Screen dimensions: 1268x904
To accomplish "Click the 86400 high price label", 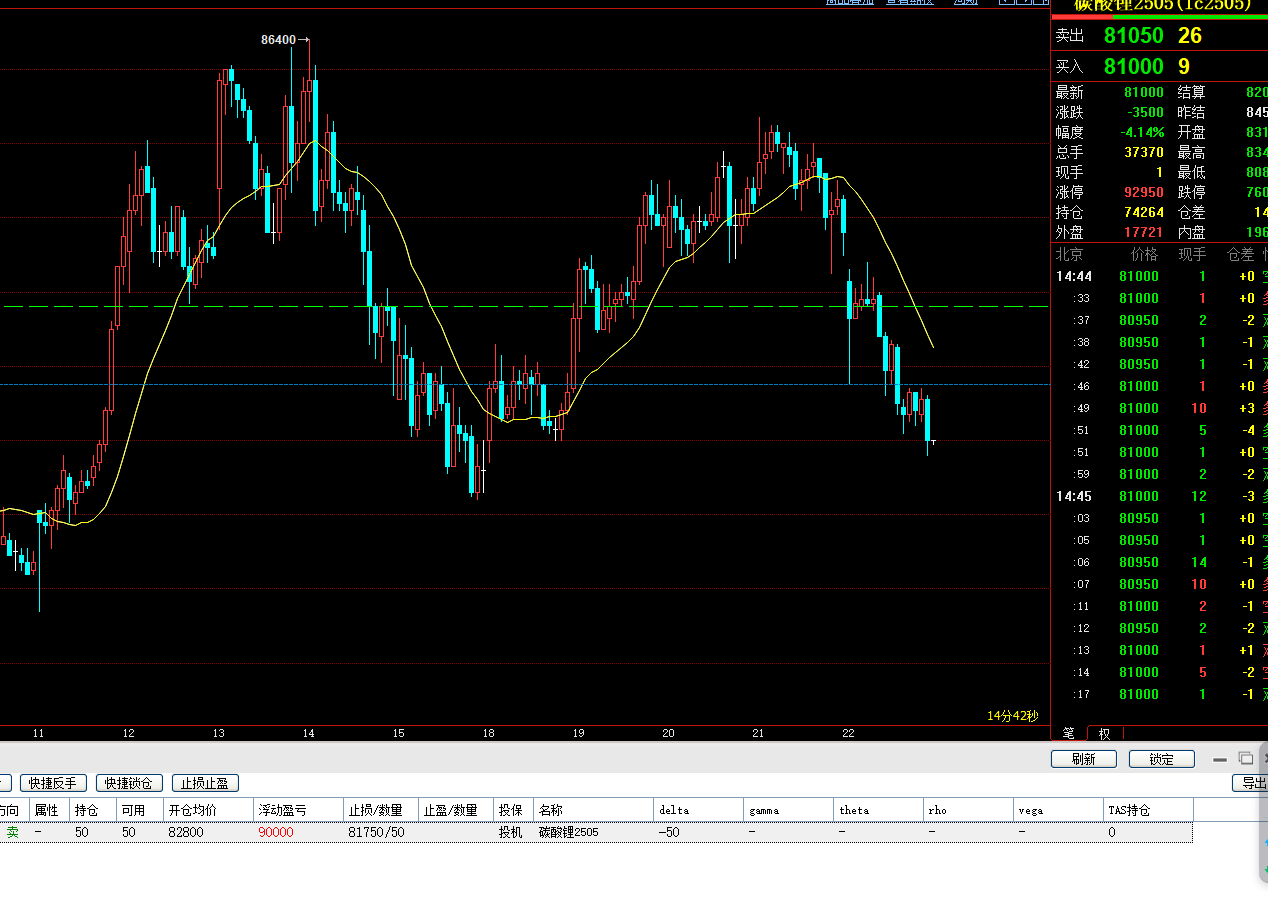I will (280, 40).
